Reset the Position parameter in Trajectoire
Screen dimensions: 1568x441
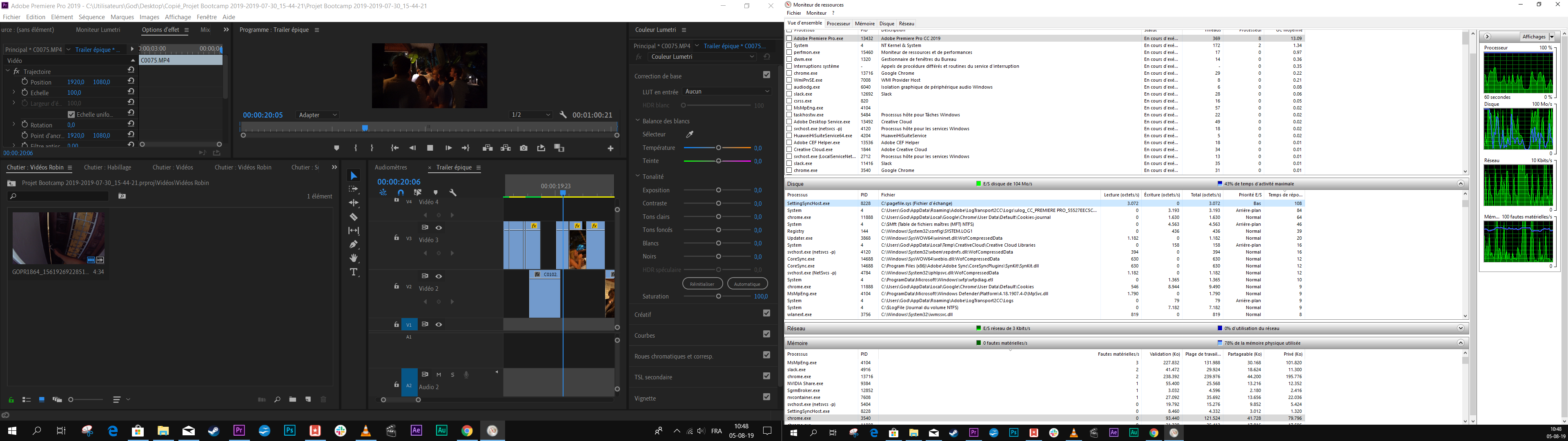pos(131,81)
